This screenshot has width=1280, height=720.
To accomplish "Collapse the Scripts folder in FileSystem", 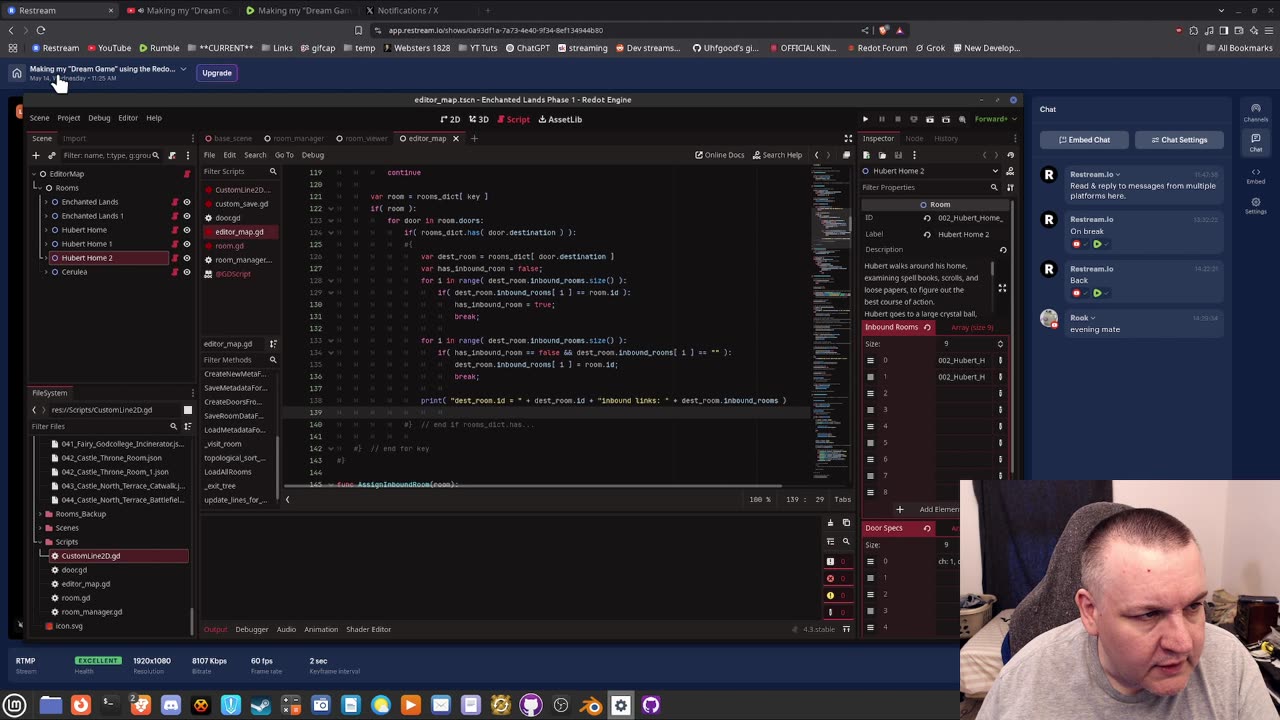I will [x=39, y=542].
